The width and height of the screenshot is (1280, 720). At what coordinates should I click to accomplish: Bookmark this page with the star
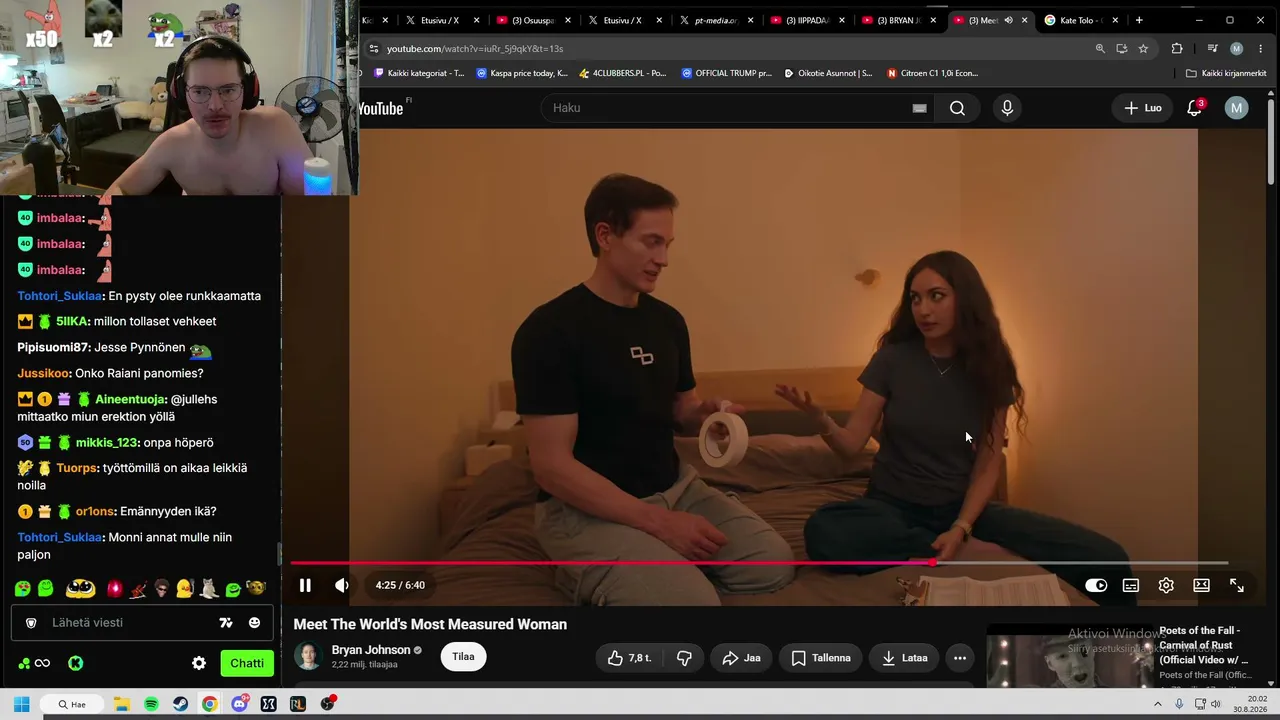[1143, 48]
